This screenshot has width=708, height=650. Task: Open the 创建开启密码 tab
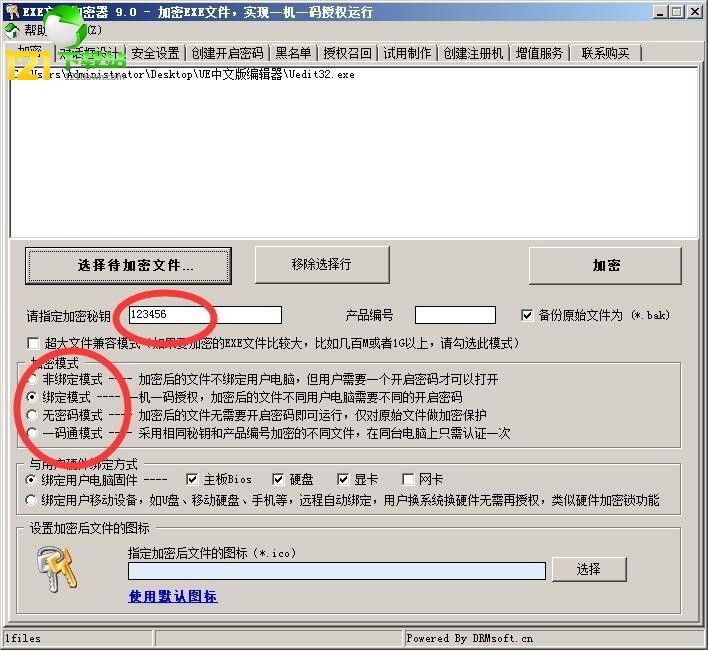point(227,53)
